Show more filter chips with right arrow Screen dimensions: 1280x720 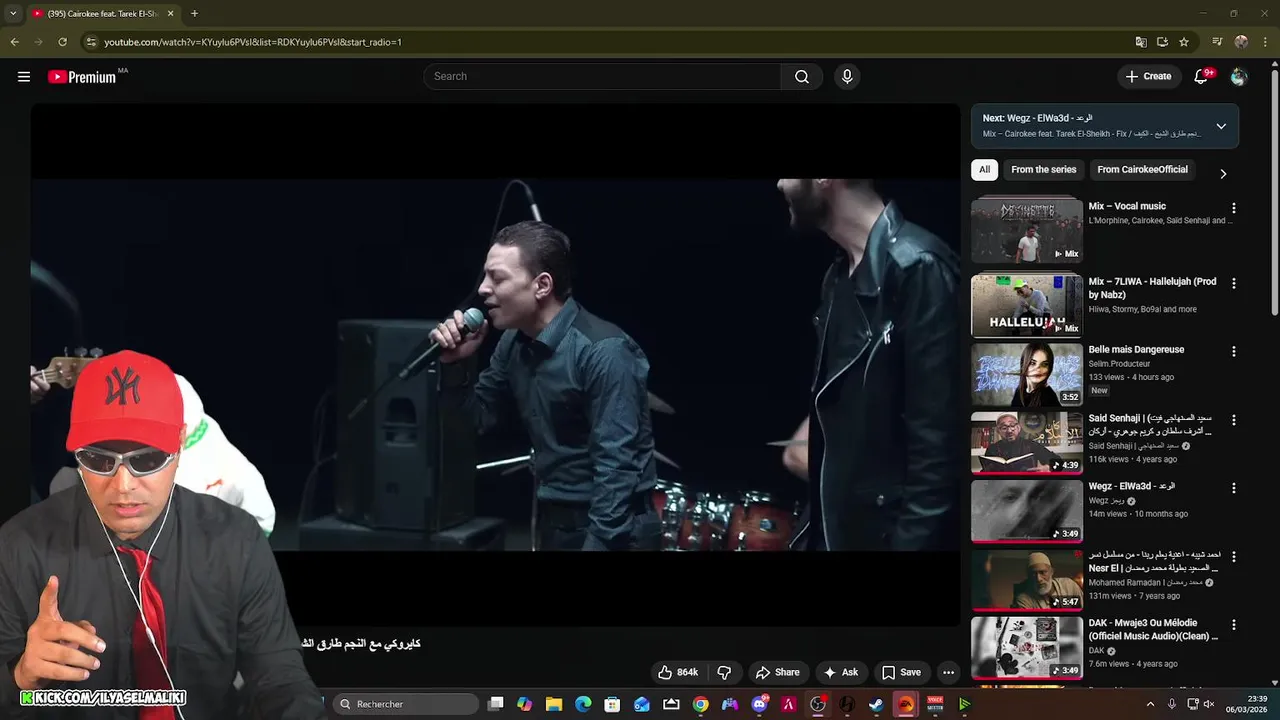[x=1223, y=173]
